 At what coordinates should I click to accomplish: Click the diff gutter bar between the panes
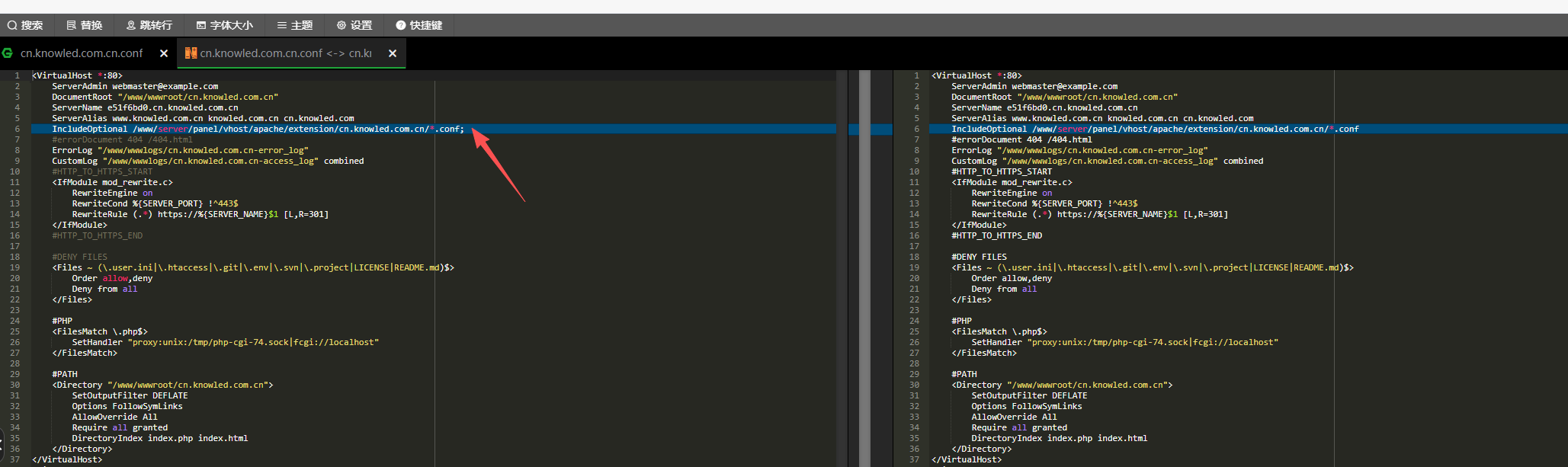[x=864, y=267]
